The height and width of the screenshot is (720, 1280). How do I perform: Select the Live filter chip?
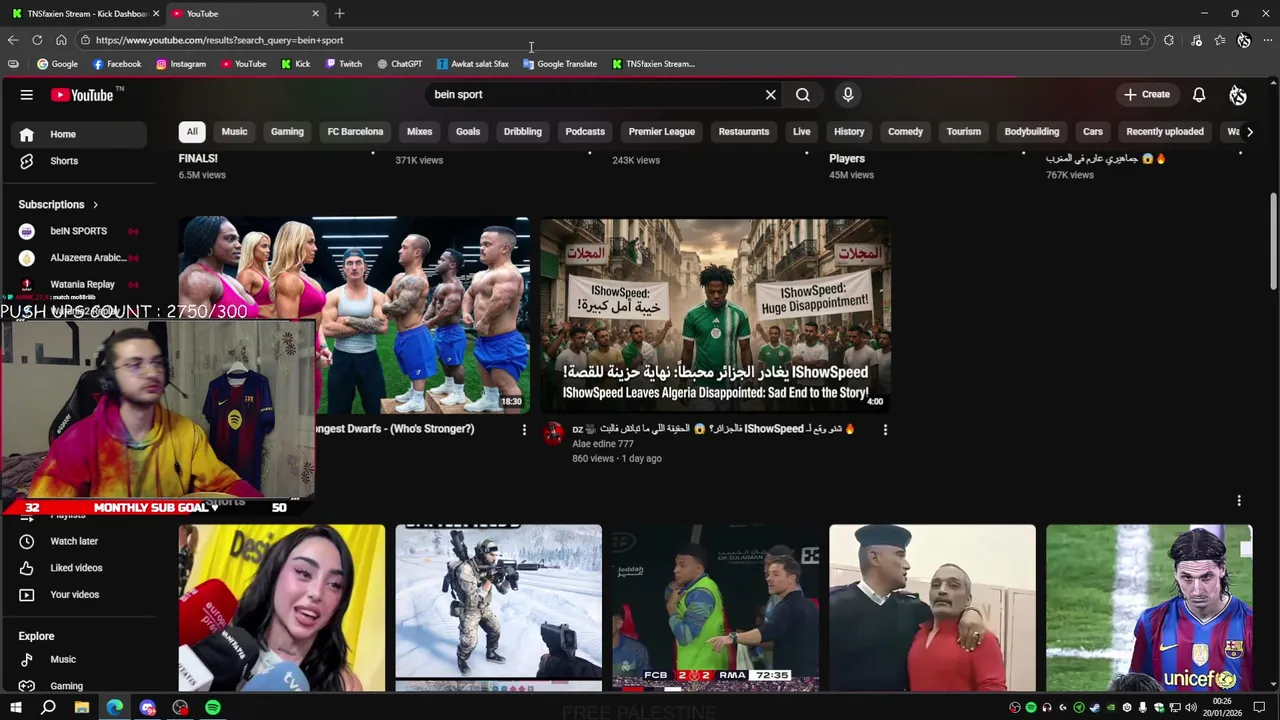(802, 132)
